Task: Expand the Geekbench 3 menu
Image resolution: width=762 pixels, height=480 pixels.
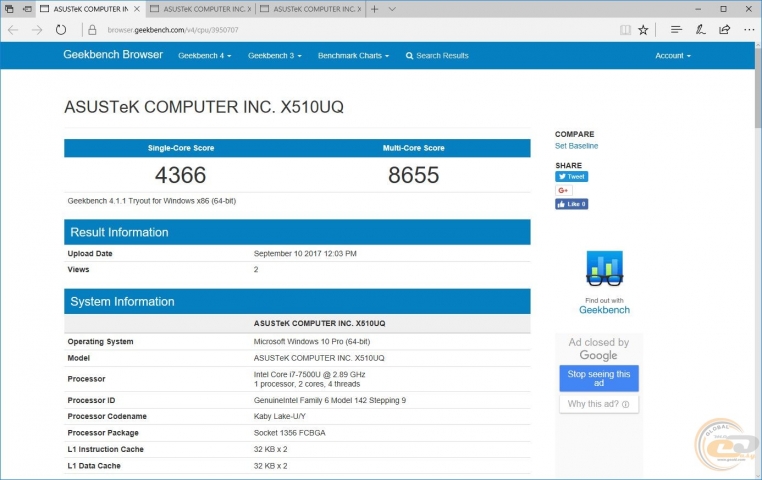Action: pos(275,56)
